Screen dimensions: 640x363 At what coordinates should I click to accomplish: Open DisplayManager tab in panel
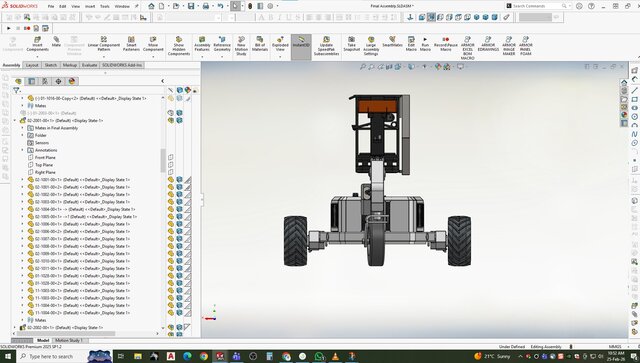[x=72, y=81]
